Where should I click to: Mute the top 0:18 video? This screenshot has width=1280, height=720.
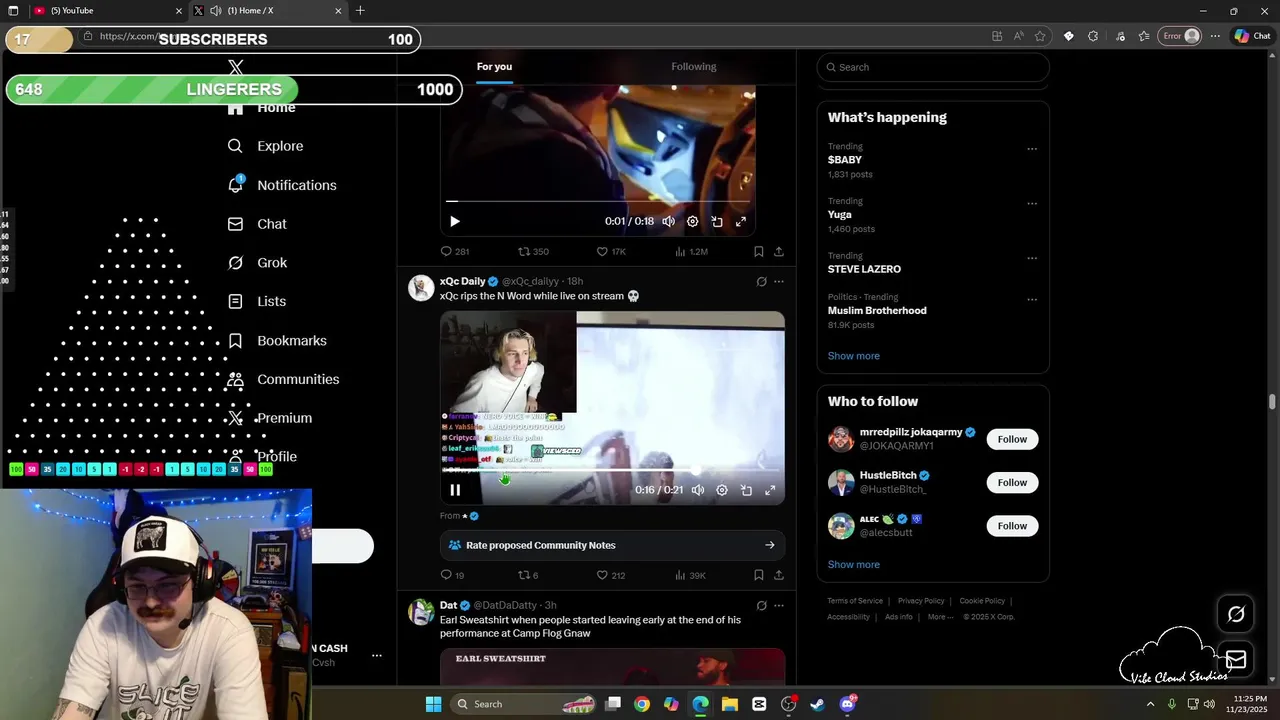coord(669,221)
